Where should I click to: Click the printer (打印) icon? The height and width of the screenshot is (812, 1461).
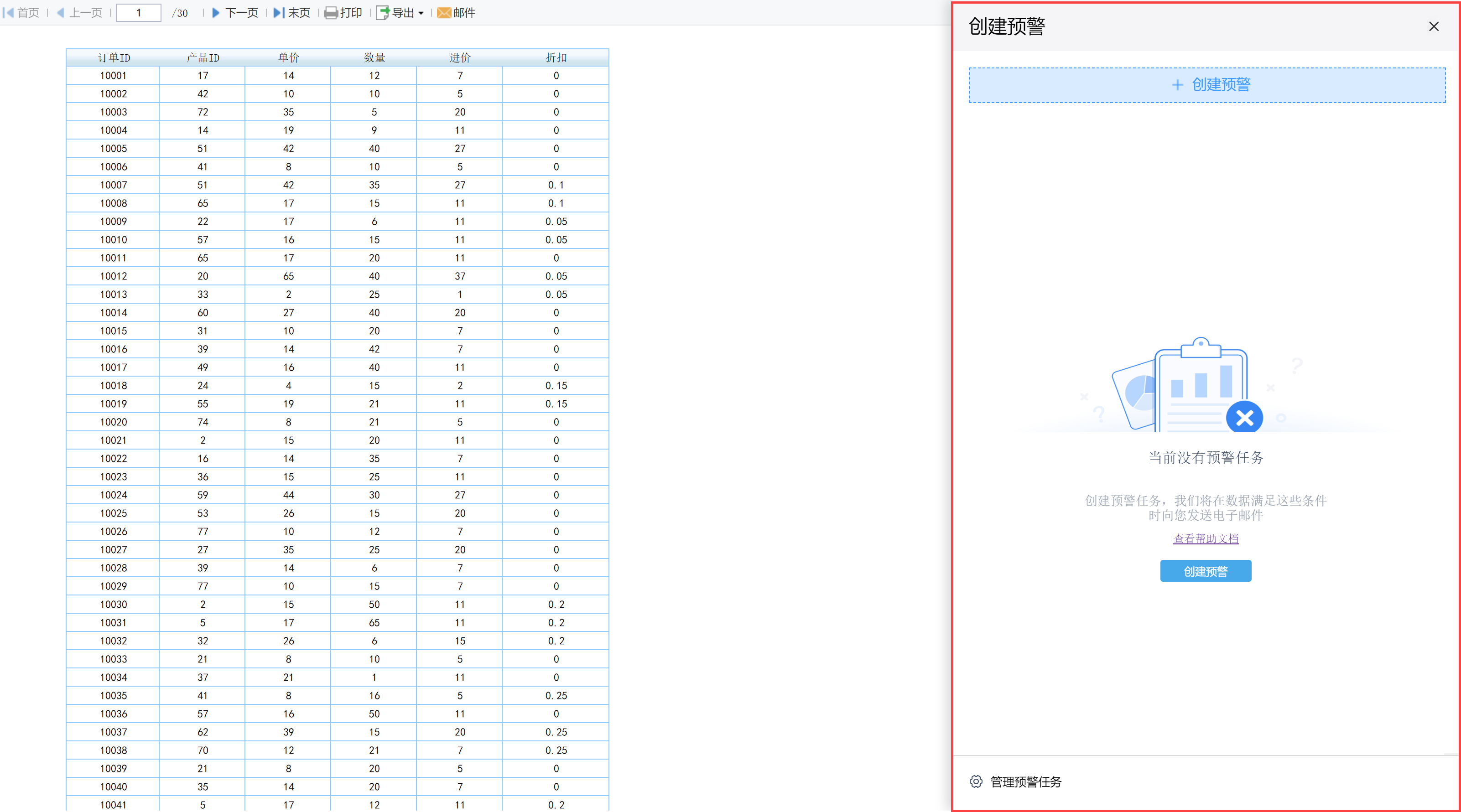pyautogui.click(x=331, y=12)
